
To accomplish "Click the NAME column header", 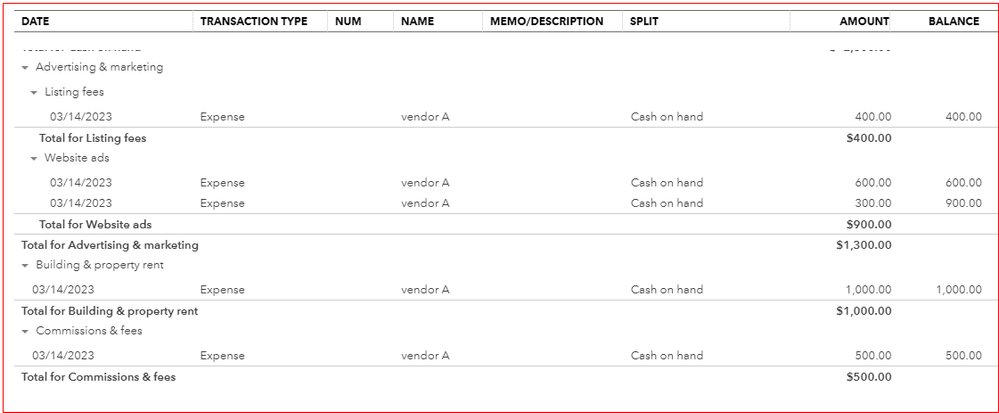I will point(417,21).
